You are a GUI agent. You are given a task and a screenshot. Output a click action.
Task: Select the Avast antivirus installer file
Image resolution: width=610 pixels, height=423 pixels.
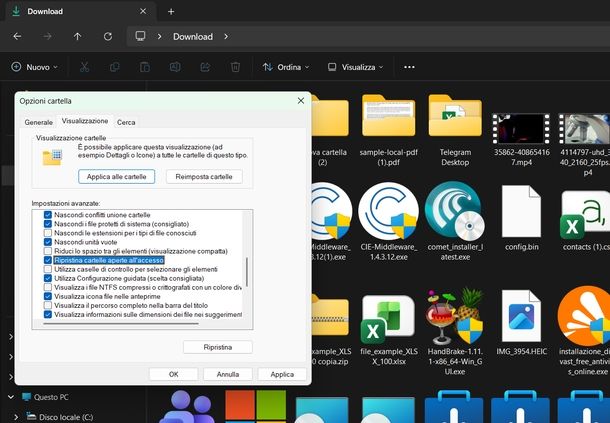tap(586, 331)
